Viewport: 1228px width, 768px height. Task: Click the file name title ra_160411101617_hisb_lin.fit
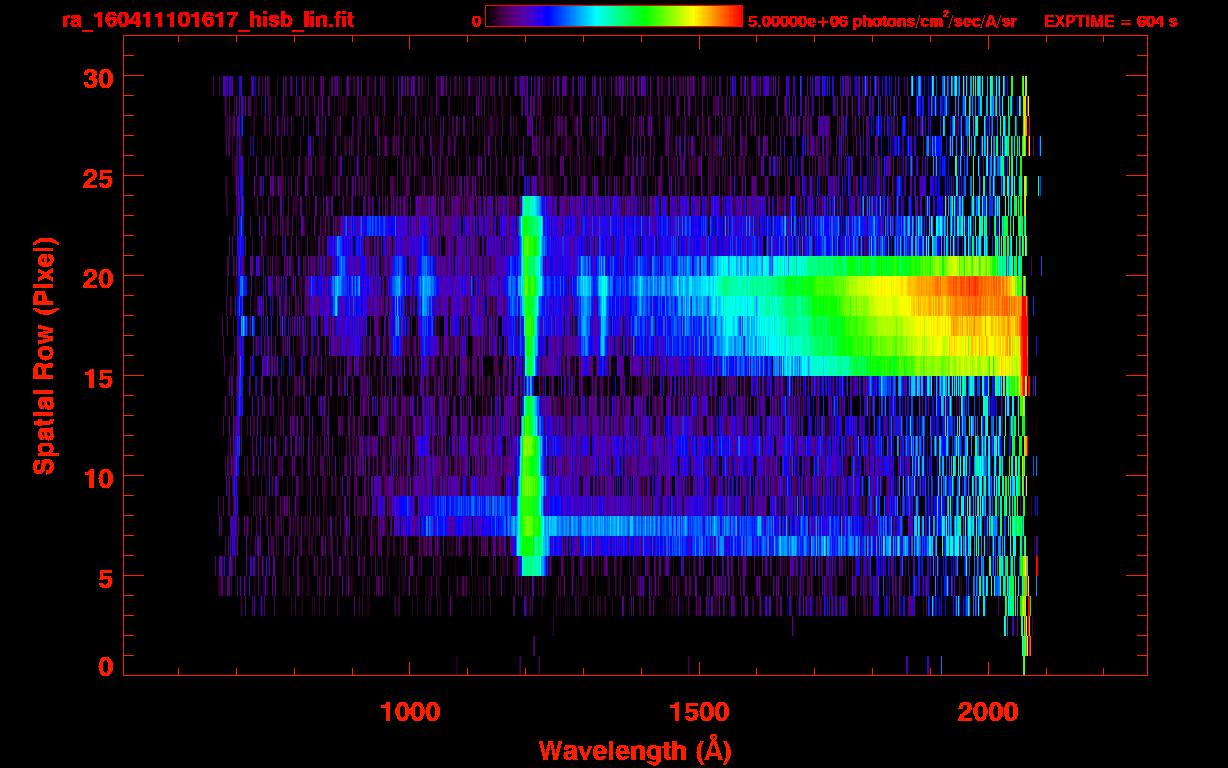[x=207, y=20]
